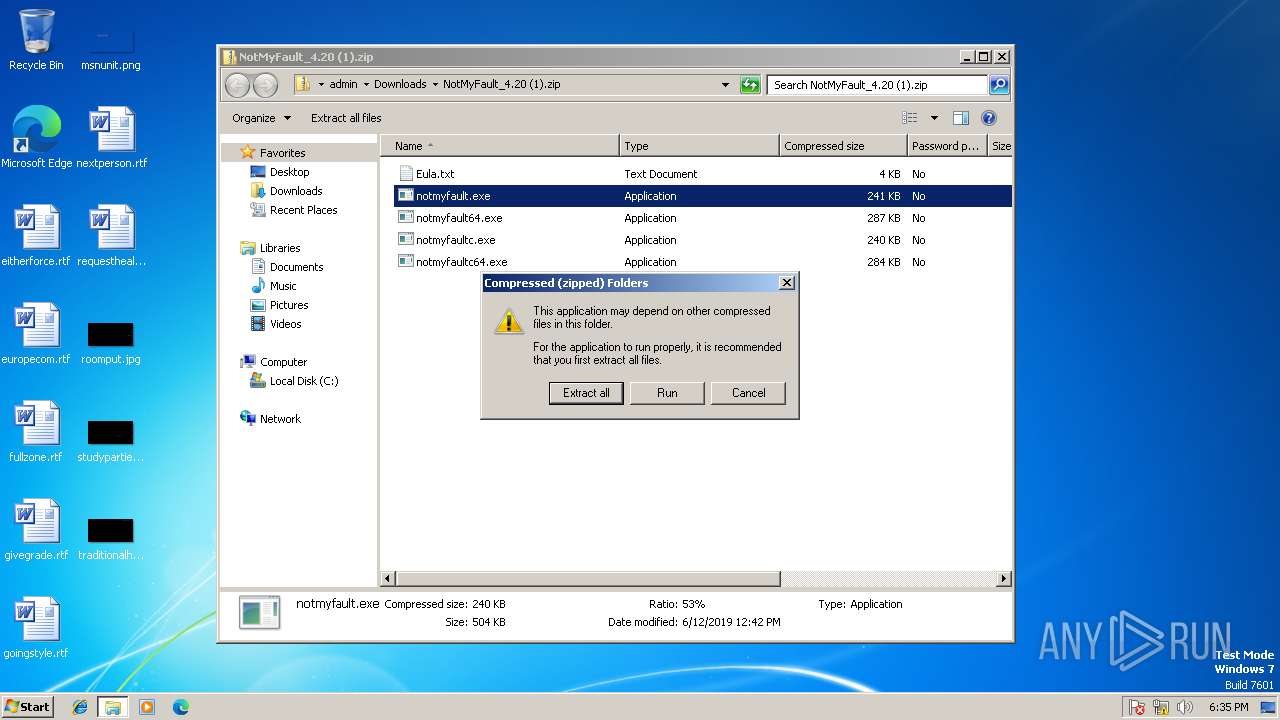Open Desktop in navigation pane
Screen dimensions: 1280x720
point(289,172)
